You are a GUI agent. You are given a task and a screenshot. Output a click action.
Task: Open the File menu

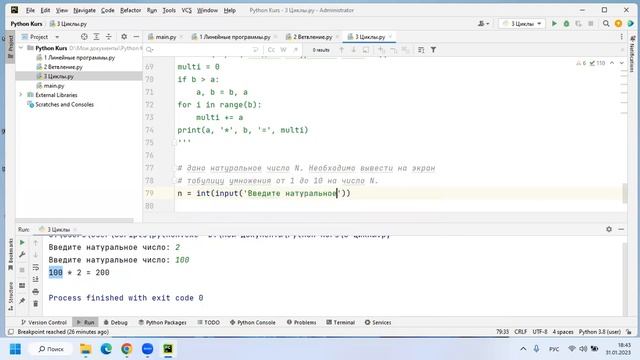tap(30, 10)
